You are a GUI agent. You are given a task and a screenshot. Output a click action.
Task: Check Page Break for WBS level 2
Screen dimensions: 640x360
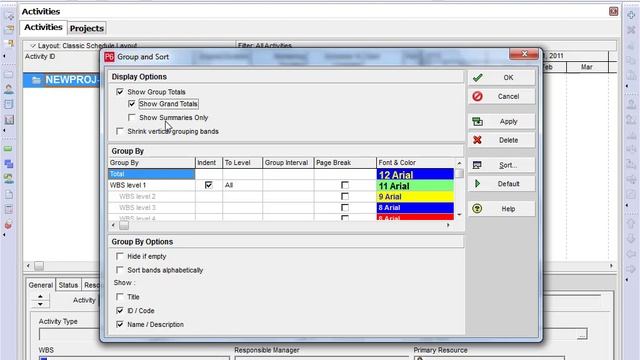[345, 196]
